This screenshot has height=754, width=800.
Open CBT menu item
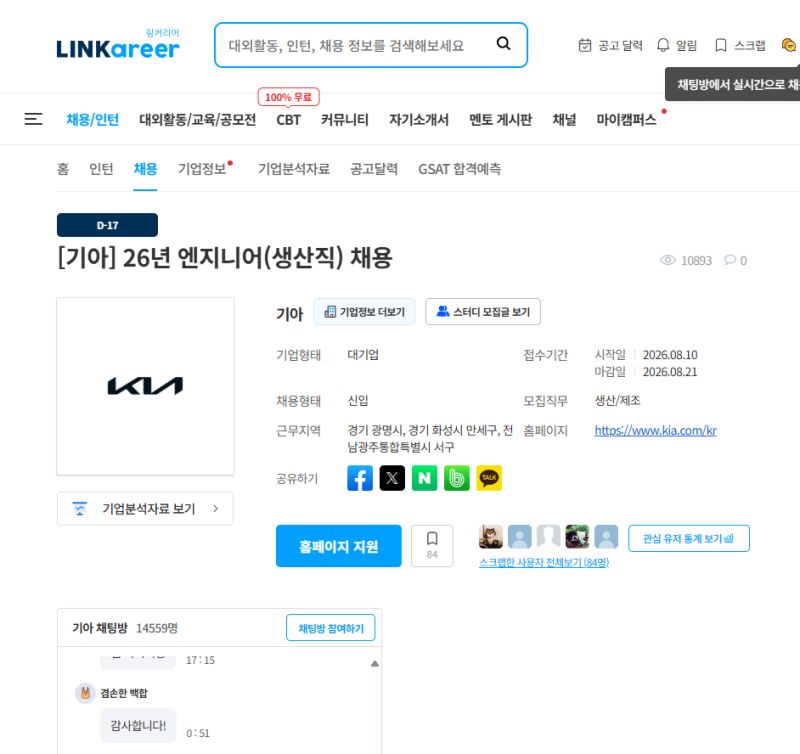coord(288,119)
